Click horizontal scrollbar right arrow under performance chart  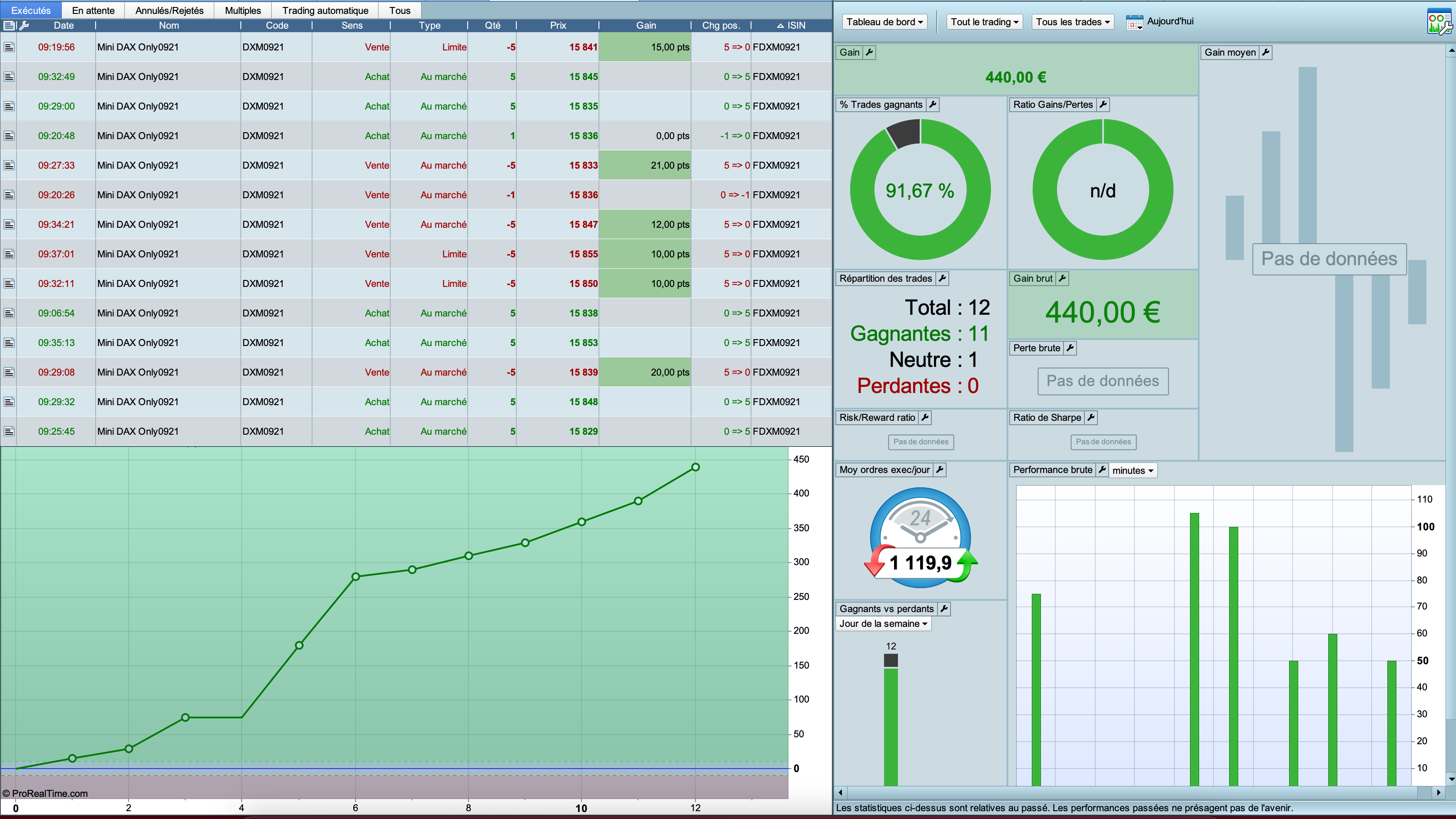coord(1439,792)
